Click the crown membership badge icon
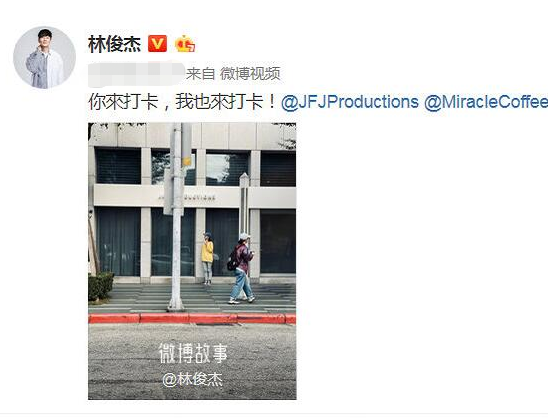The width and height of the screenshot is (548, 419). tap(185, 44)
